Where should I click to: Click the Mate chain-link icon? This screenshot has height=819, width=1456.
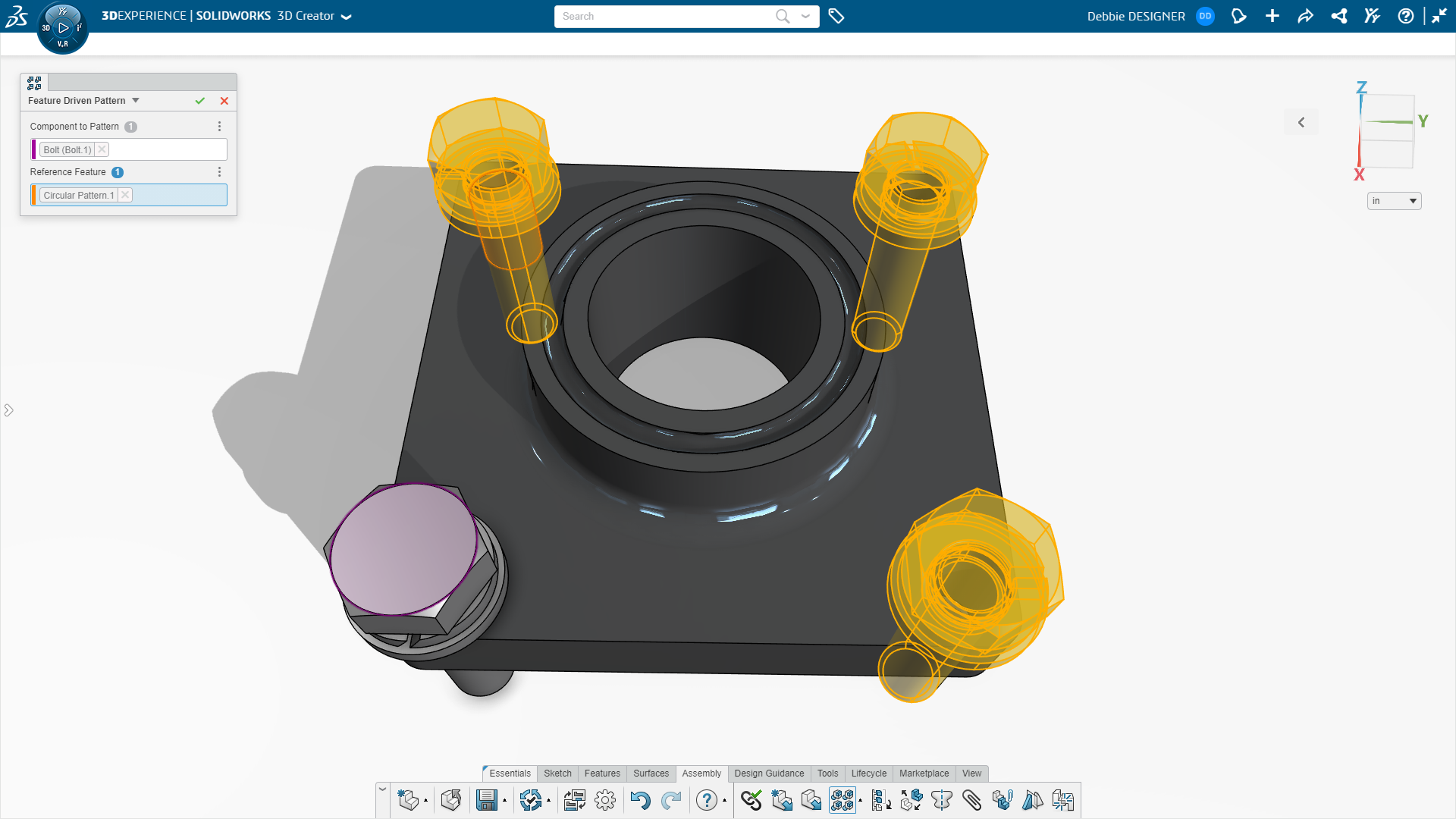pyautogui.click(x=751, y=800)
